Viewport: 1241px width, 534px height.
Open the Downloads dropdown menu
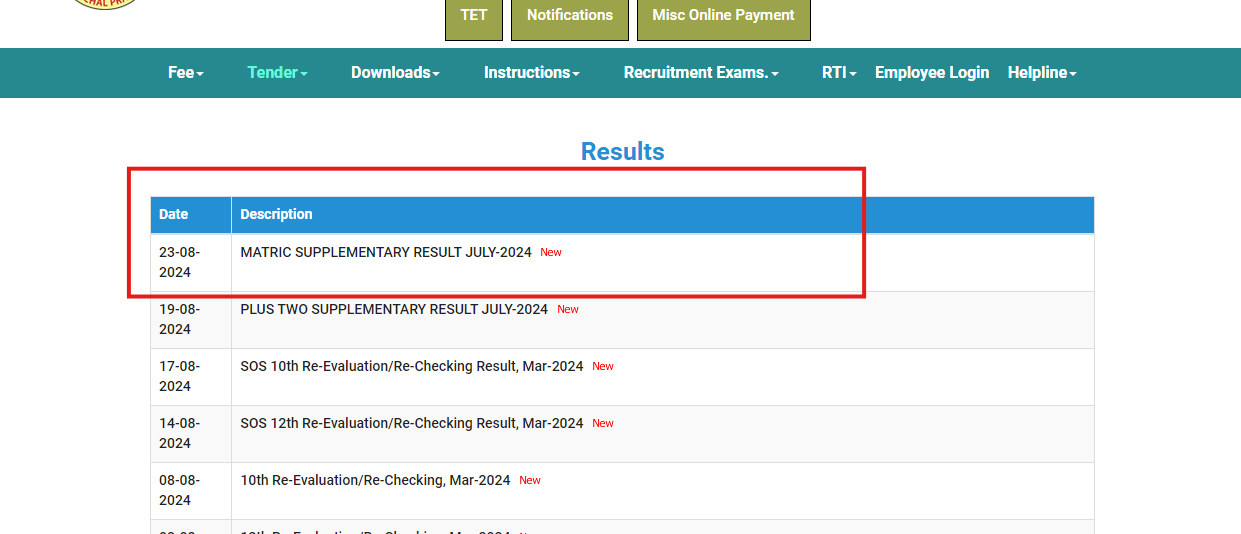pos(395,73)
